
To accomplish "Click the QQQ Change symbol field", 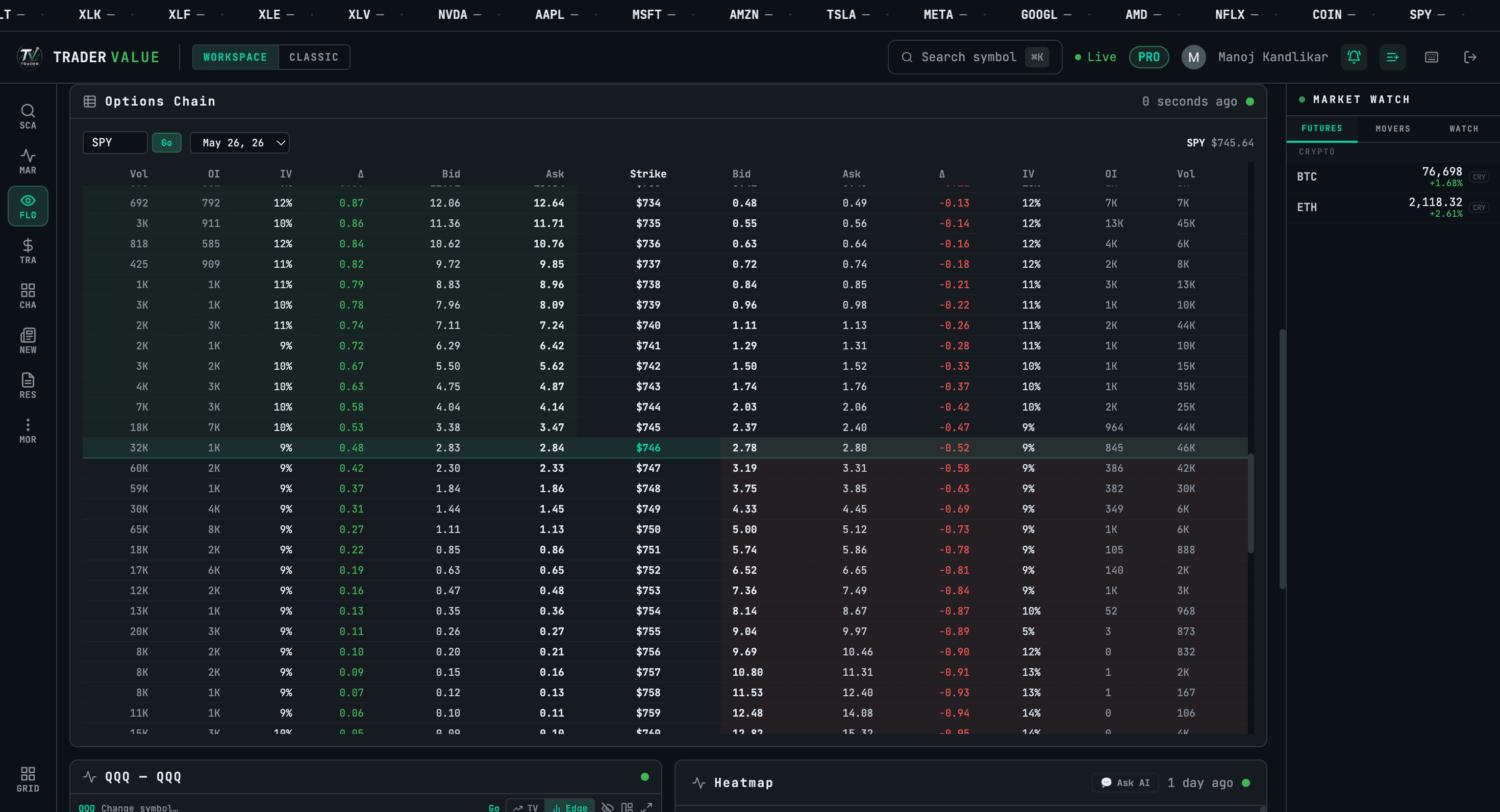I will pyautogui.click(x=140, y=807).
